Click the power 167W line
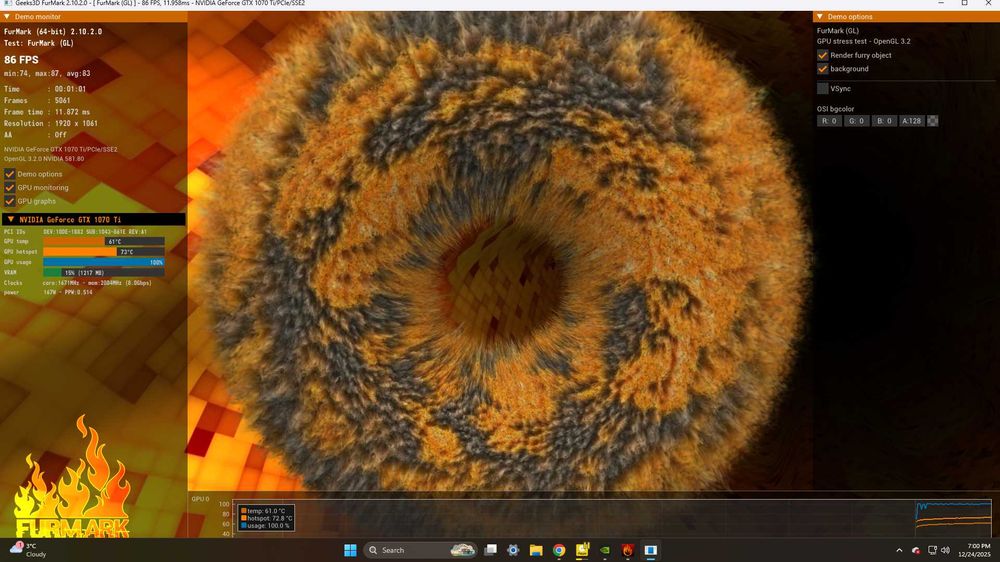The image size is (1000, 562). tap(48, 292)
